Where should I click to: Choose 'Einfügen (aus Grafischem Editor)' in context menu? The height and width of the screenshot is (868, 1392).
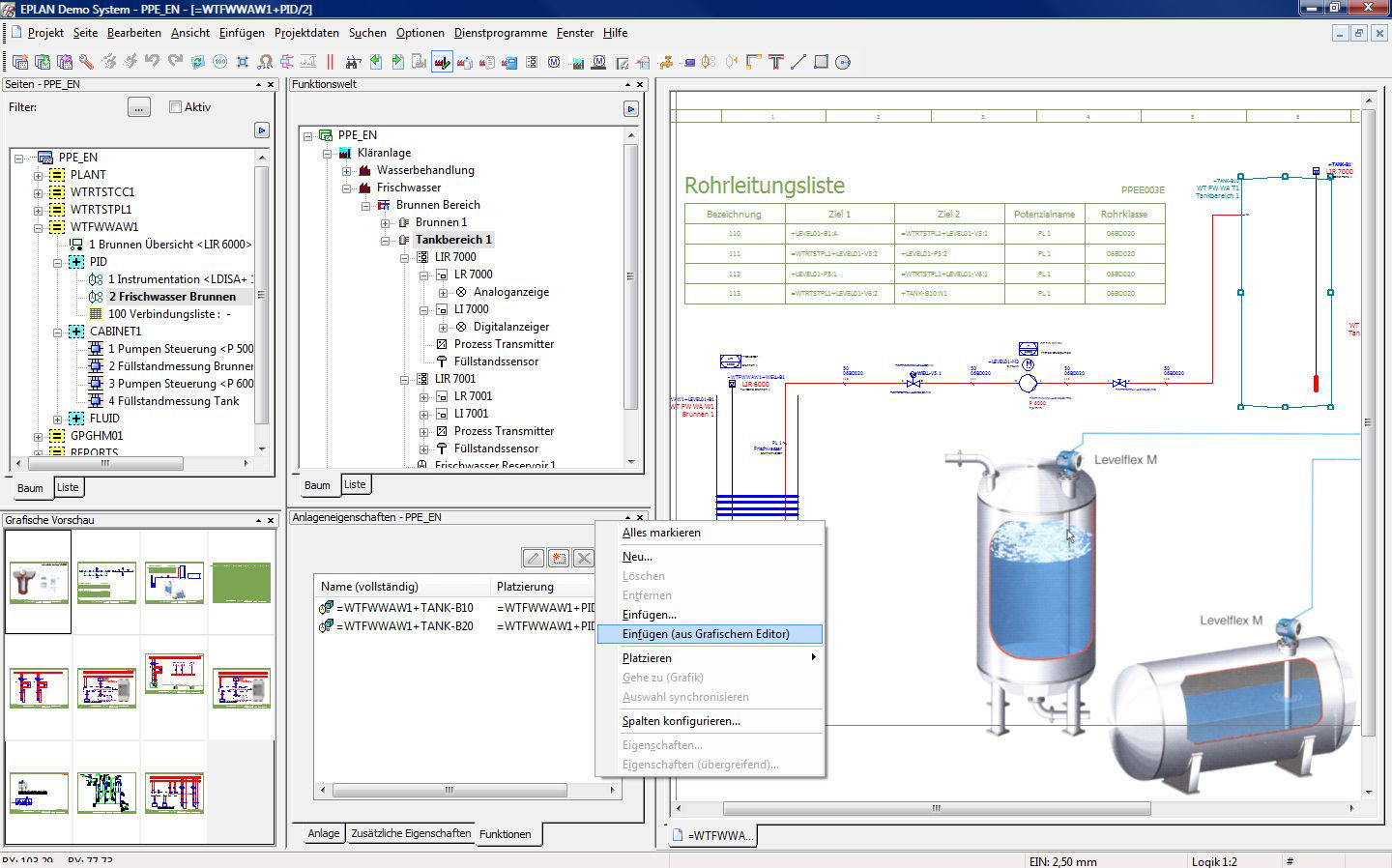coord(706,634)
